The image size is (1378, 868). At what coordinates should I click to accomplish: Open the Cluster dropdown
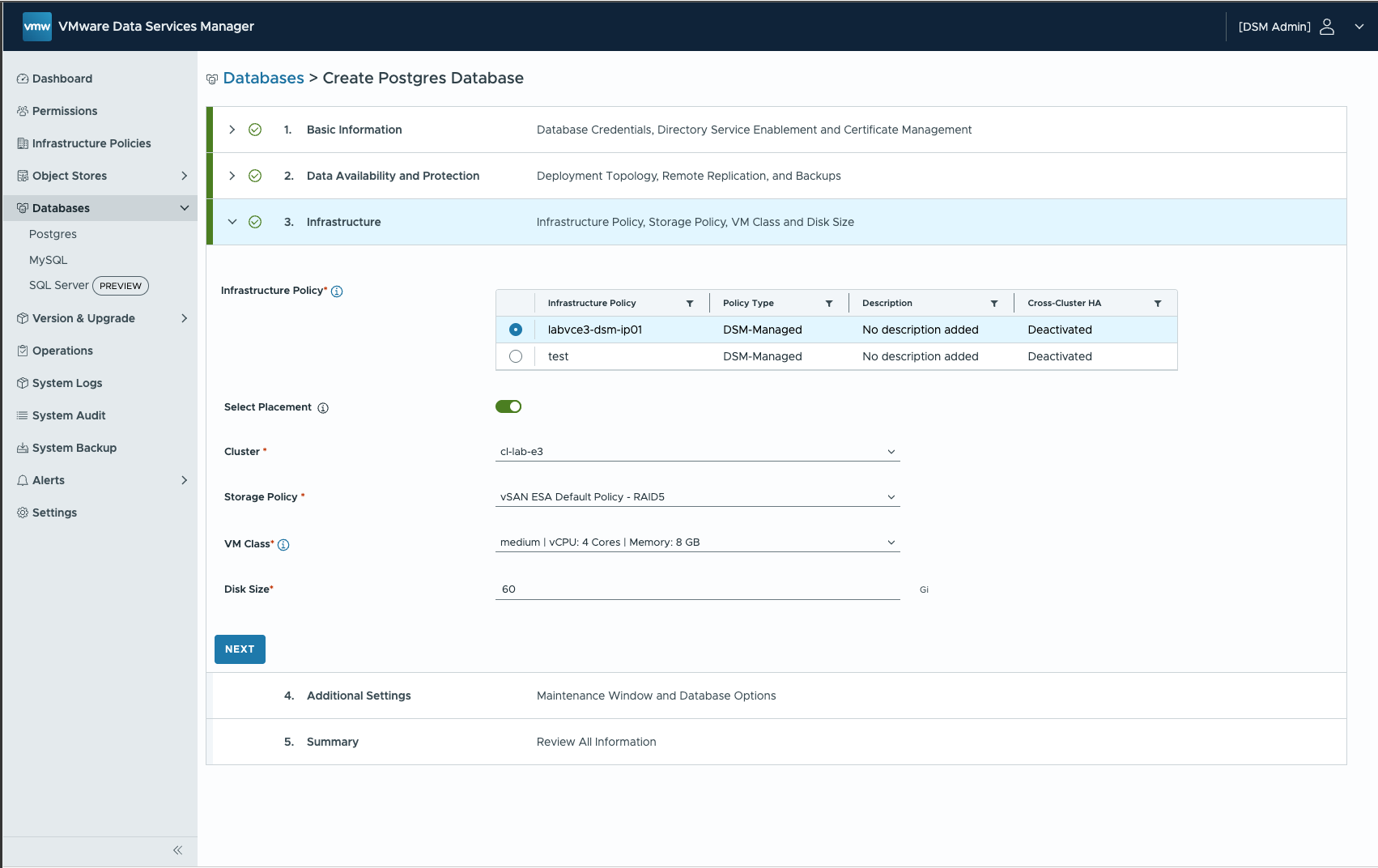697,452
